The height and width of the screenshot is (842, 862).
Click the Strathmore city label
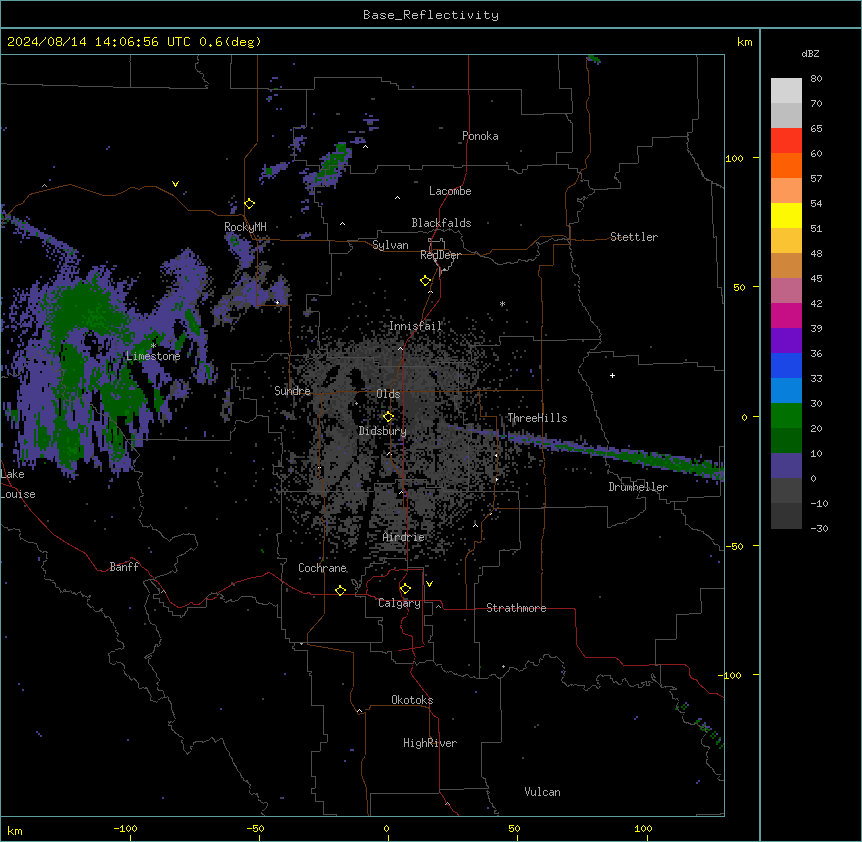point(516,608)
